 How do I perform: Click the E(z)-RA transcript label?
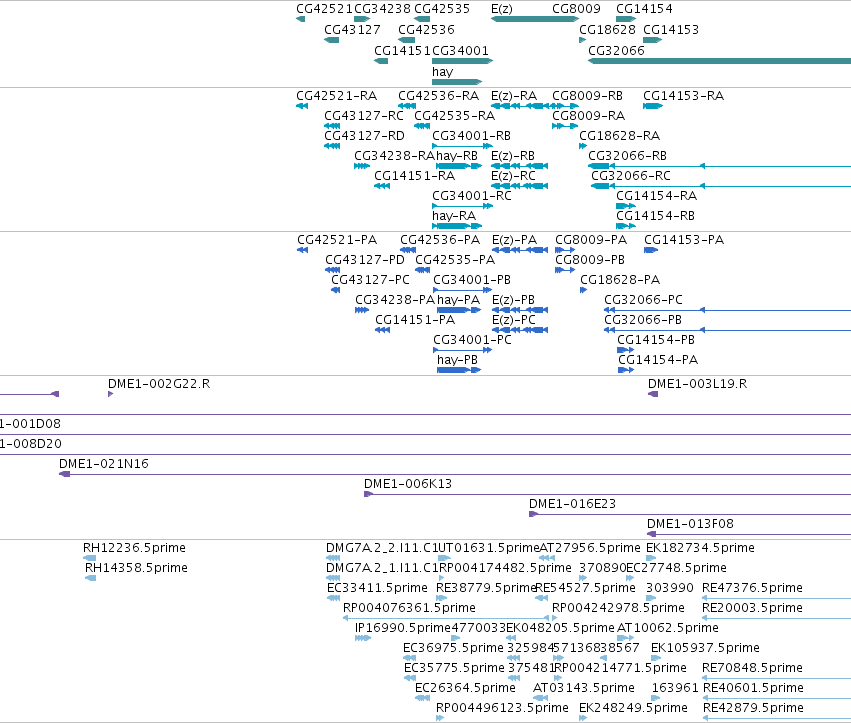514,96
